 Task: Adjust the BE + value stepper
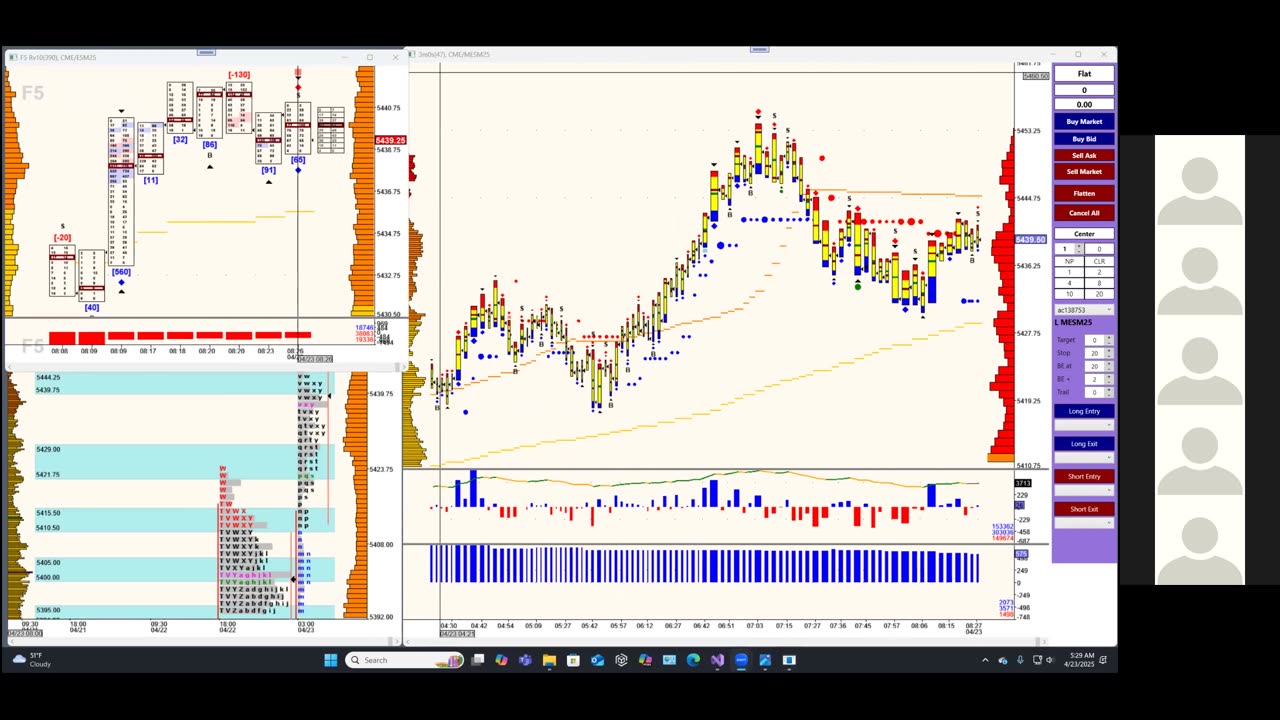pyautogui.click(x=1109, y=379)
